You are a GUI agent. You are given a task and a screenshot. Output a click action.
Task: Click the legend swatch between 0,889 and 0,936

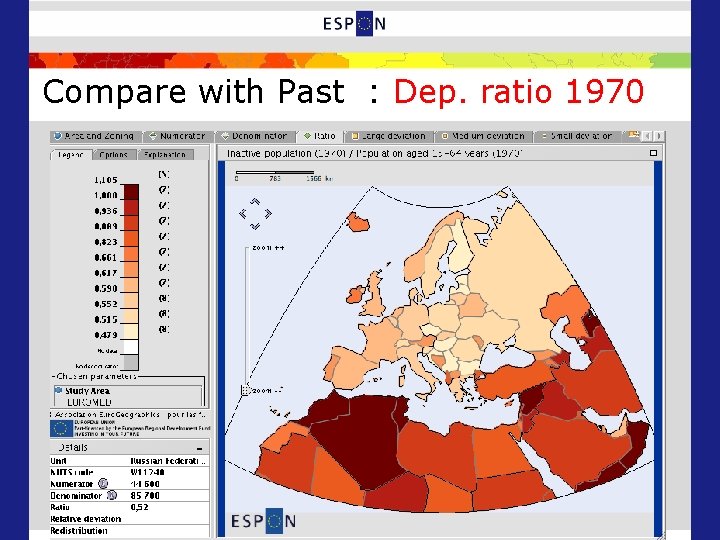(x=131, y=223)
